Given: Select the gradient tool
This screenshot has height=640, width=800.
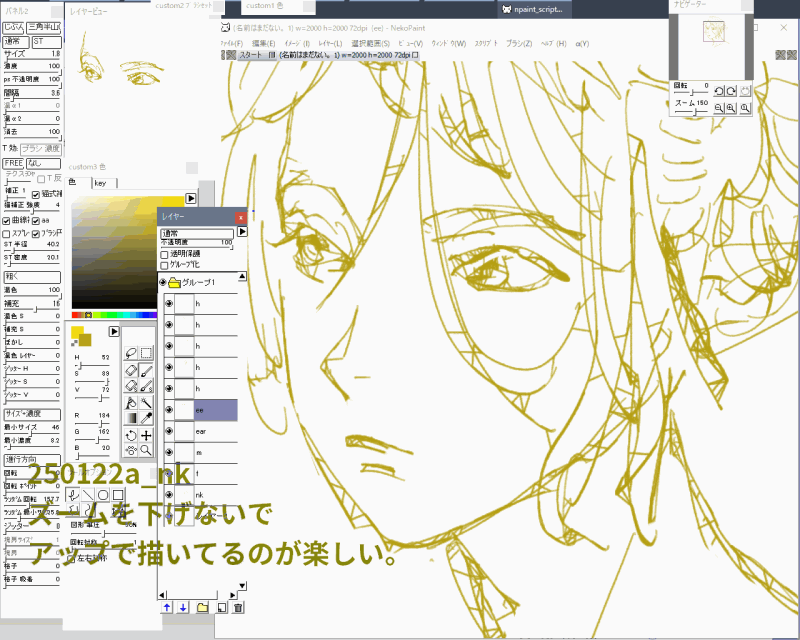Looking at the screenshot, I should [x=131, y=418].
